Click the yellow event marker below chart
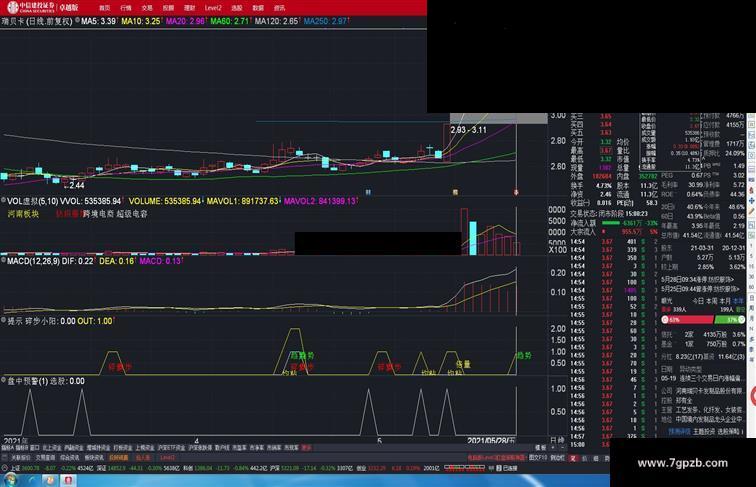 [455, 192]
